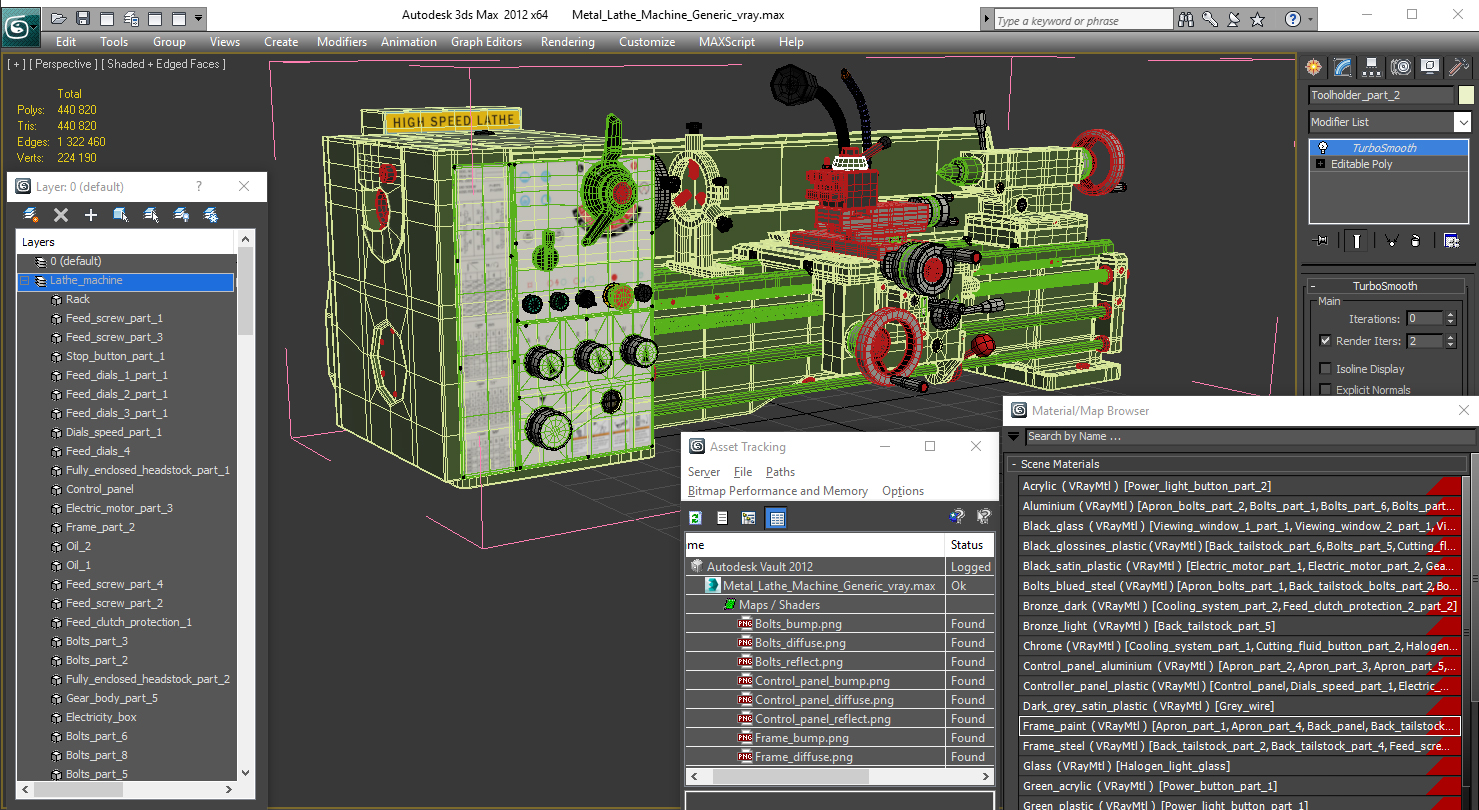Open the Graph Editors menu
1479x810 pixels.
(486, 42)
